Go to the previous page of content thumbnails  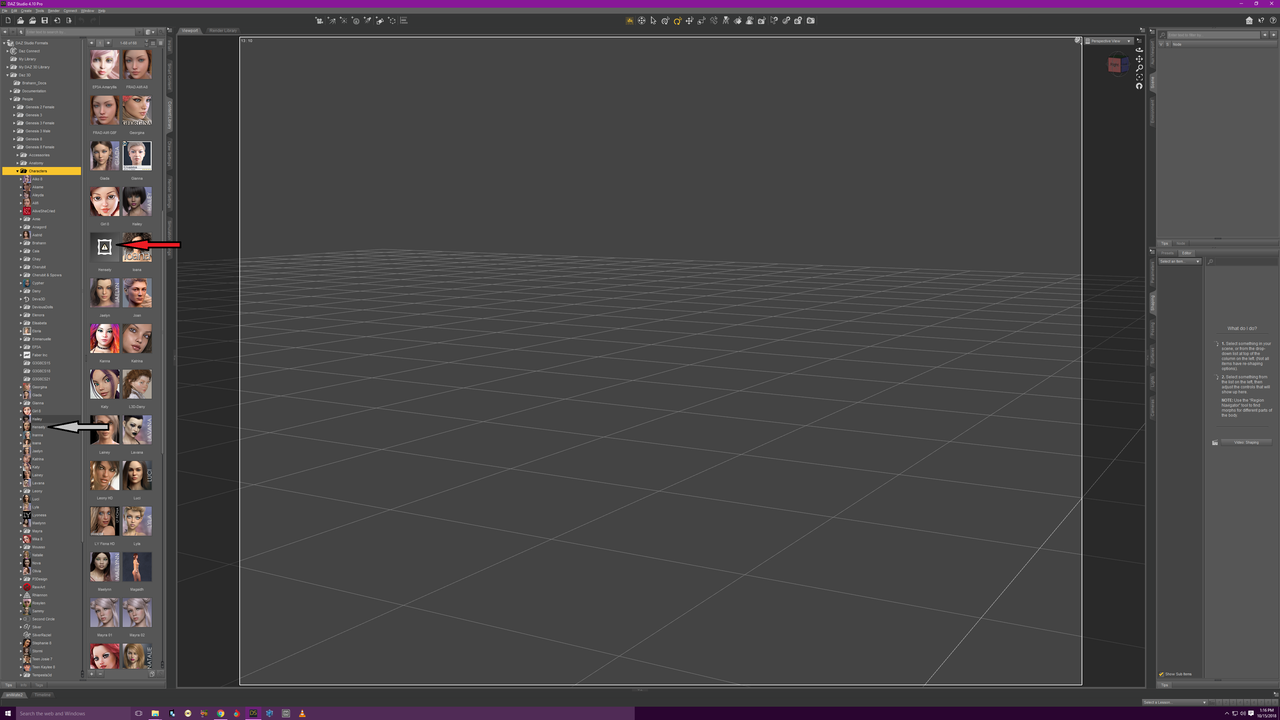92,43
